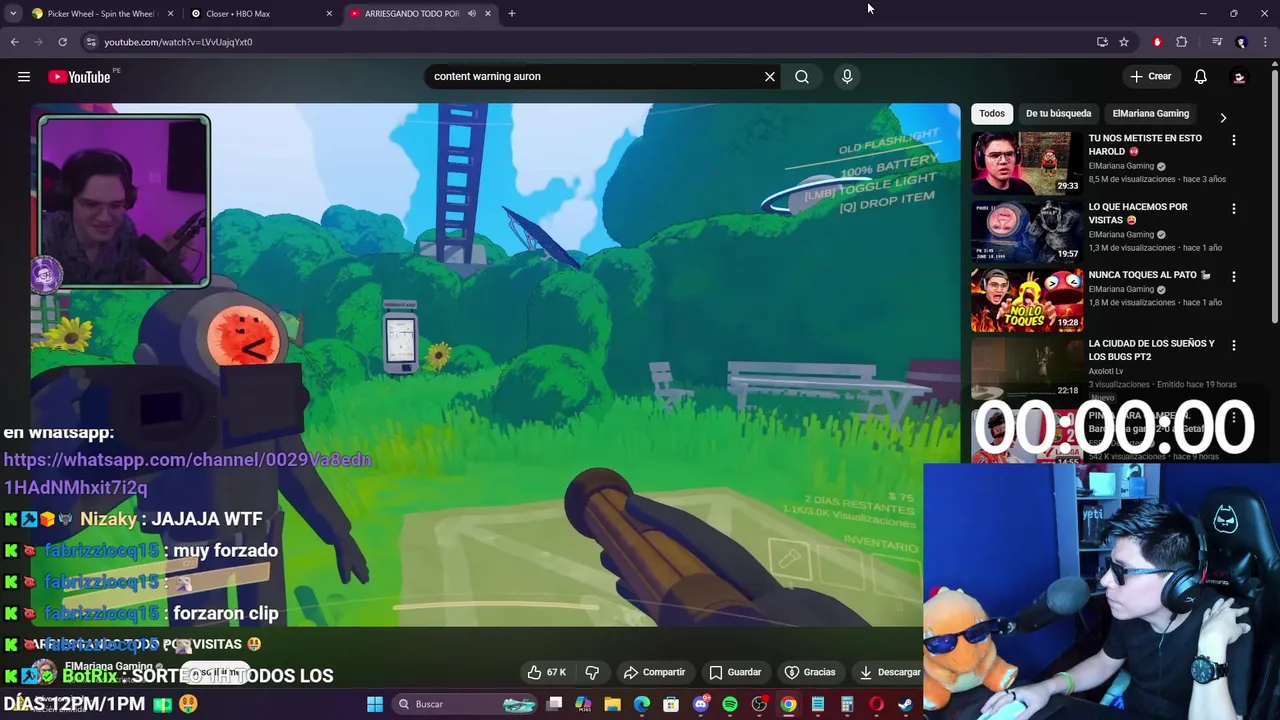Launch Microsoft Edge from the taskbar
The width and height of the screenshot is (1280, 720).
[x=642, y=704]
